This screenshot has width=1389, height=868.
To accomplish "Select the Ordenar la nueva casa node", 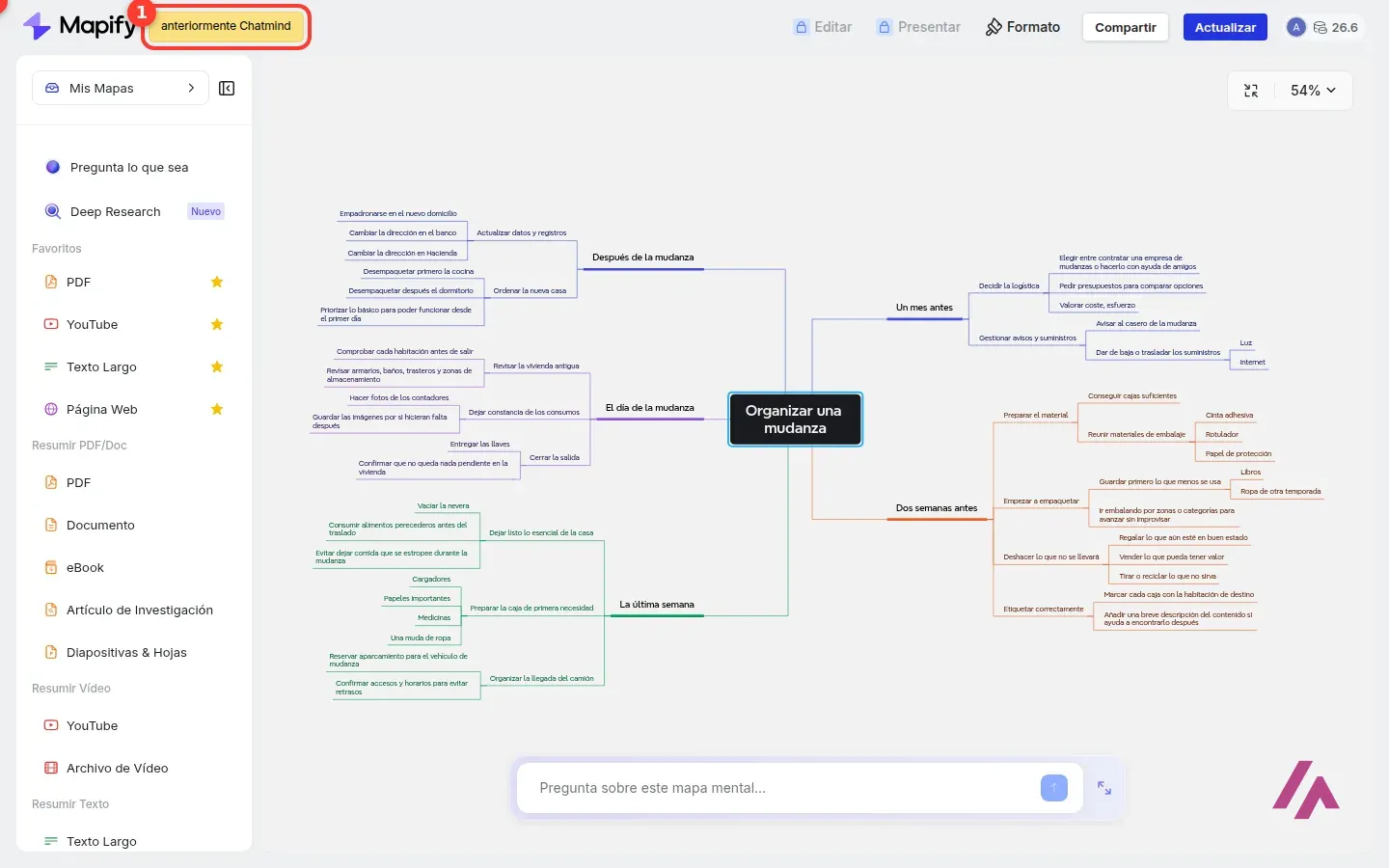I will pyautogui.click(x=530, y=290).
